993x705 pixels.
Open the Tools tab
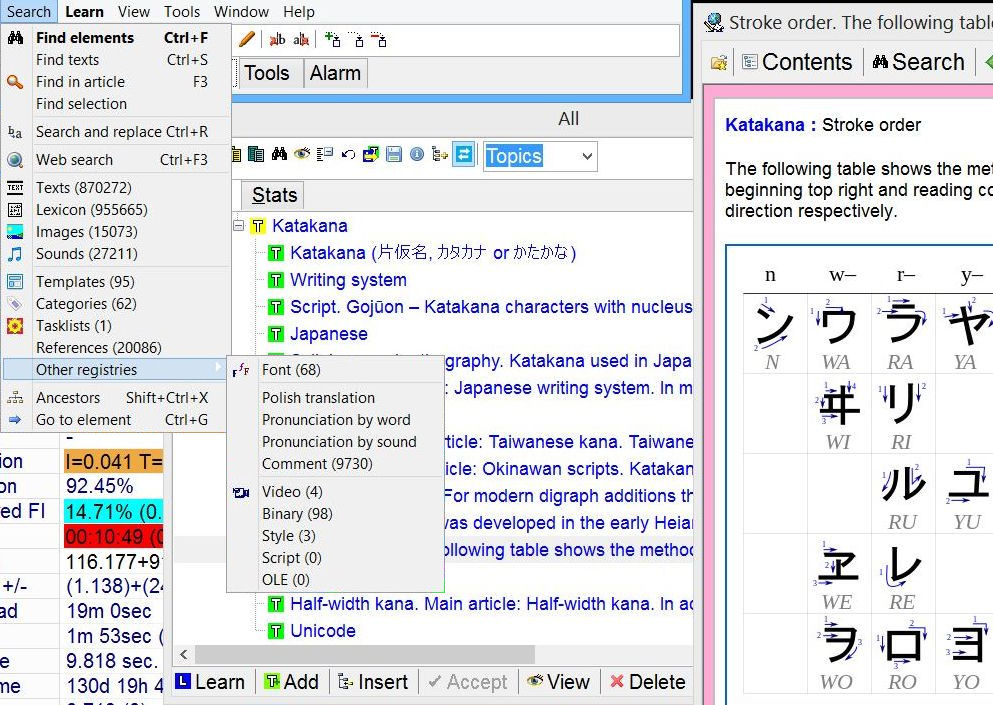(x=267, y=73)
